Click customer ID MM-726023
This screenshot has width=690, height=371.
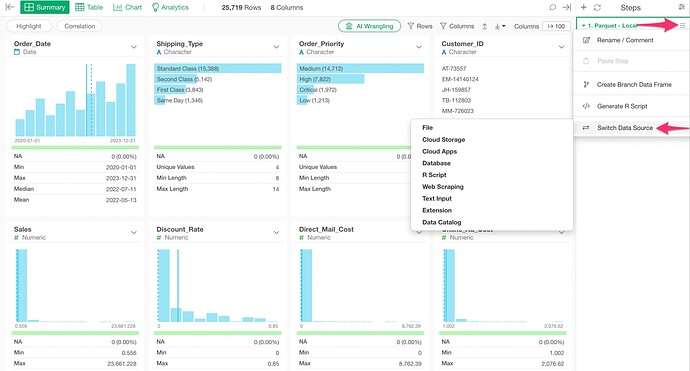click(458, 111)
